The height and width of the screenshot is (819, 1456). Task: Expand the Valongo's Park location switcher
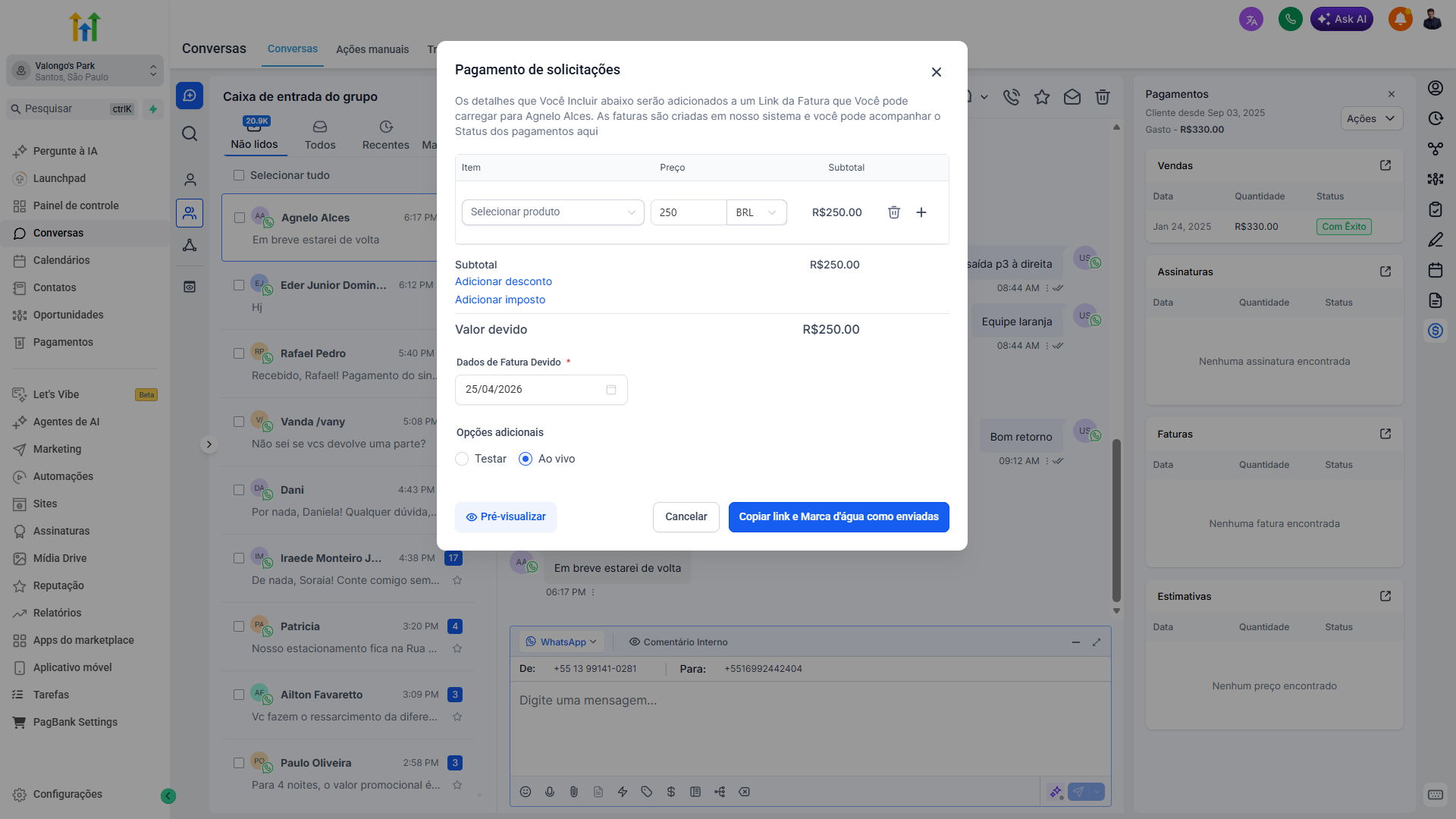[85, 71]
